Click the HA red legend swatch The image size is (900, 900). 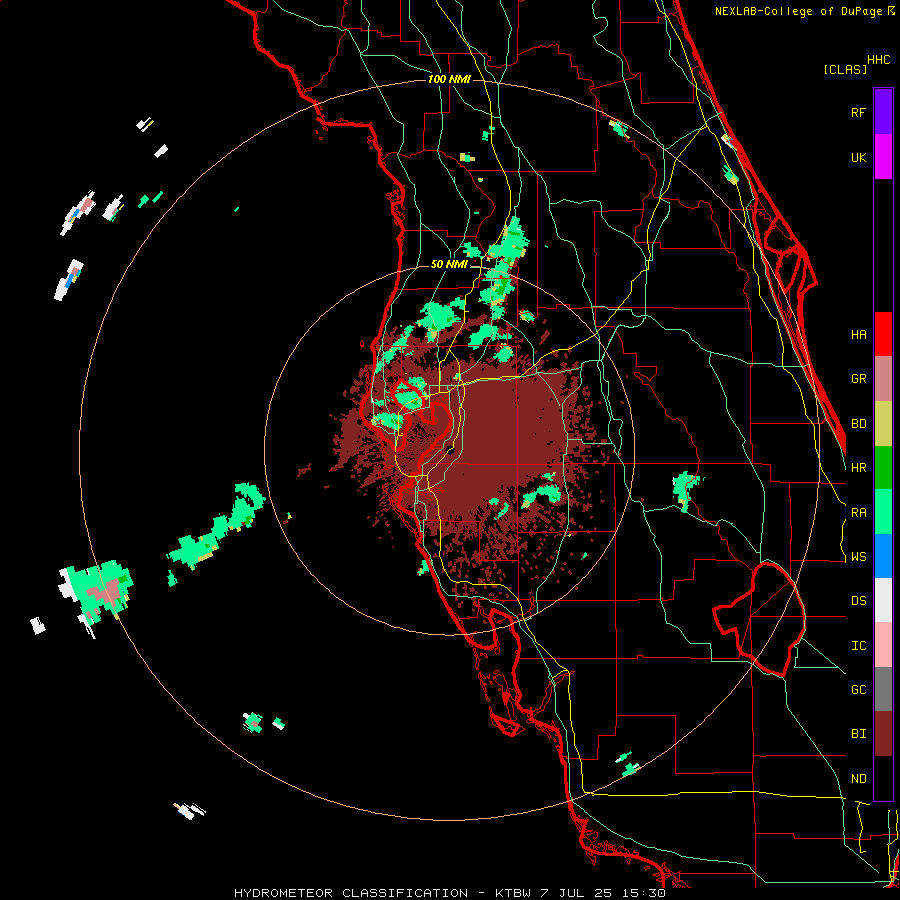click(883, 334)
